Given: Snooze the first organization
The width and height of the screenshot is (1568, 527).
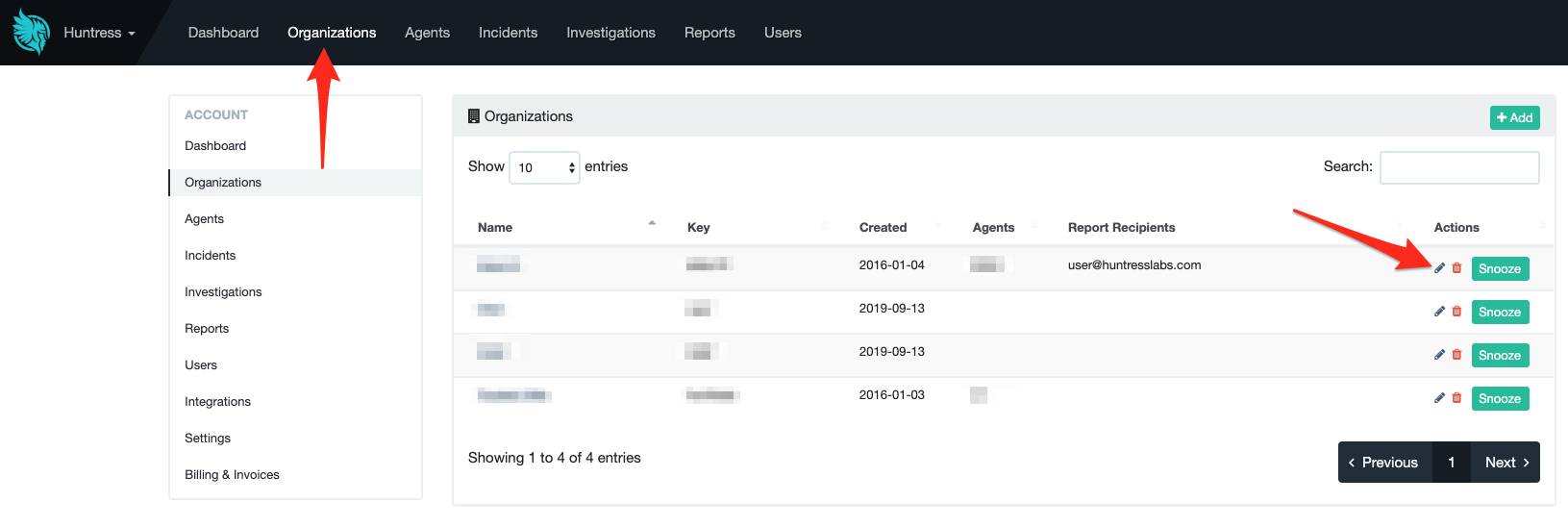Looking at the screenshot, I should click(x=1500, y=269).
